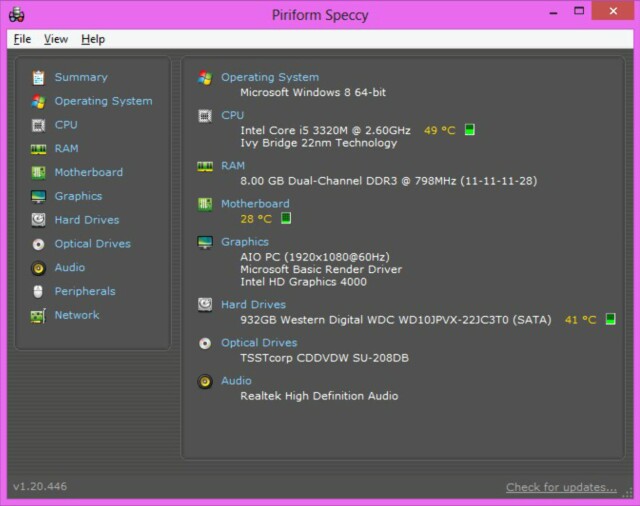Click the Intel HD Graphics 4000 text
The image size is (640, 506).
click(x=303, y=282)
